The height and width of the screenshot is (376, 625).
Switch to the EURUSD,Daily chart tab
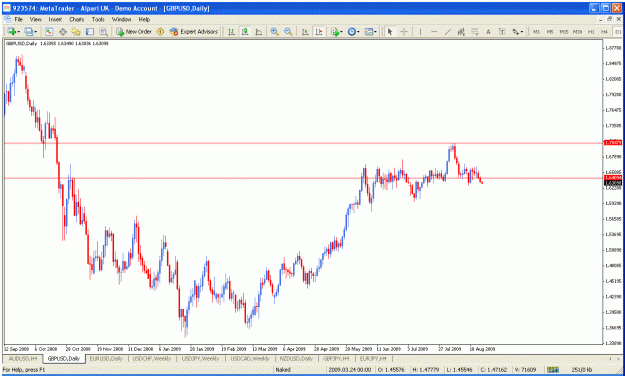106,359
